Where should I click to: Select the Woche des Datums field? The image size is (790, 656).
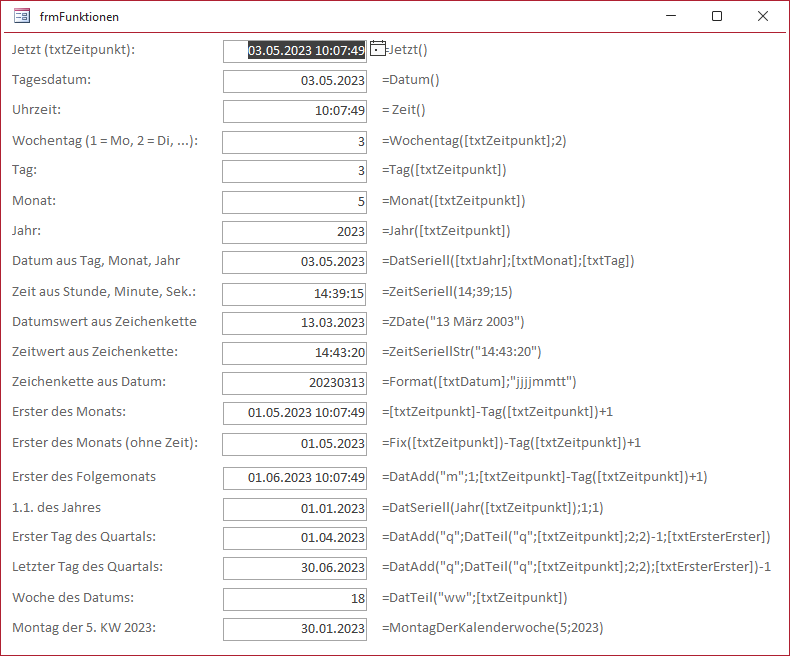295,599
